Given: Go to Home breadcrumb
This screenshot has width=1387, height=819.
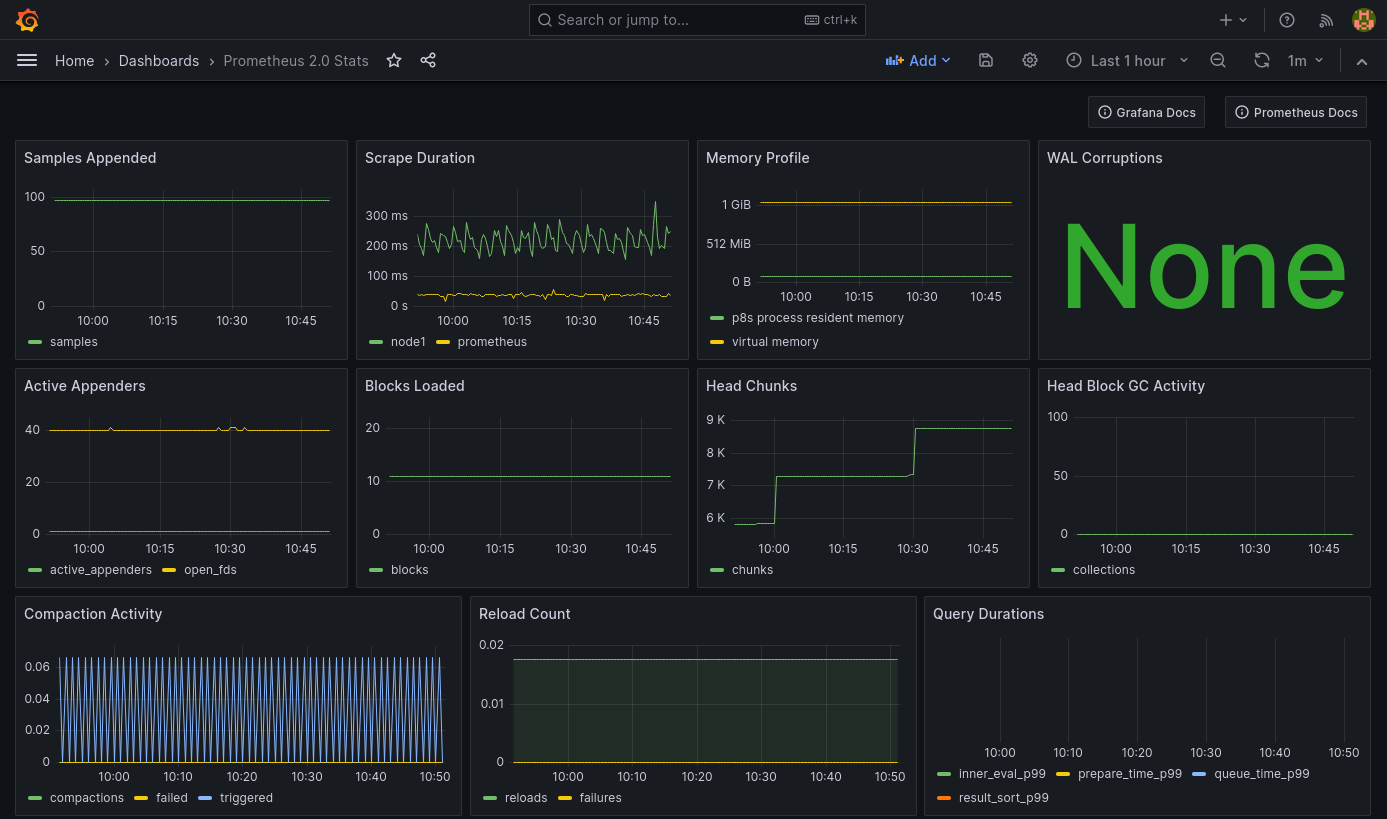Looking at the screenshot, I should click(x=74, y=61).
